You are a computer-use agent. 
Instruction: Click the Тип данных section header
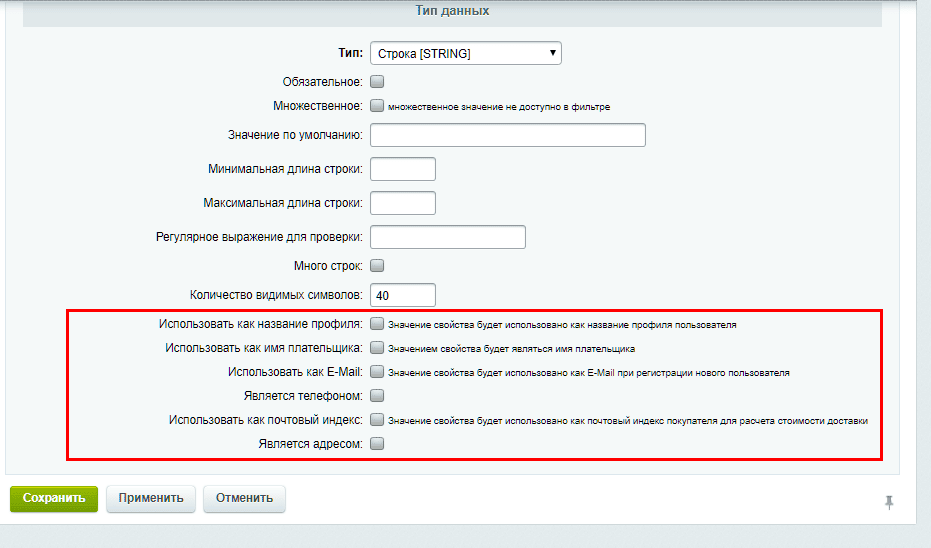click(452, 11)
